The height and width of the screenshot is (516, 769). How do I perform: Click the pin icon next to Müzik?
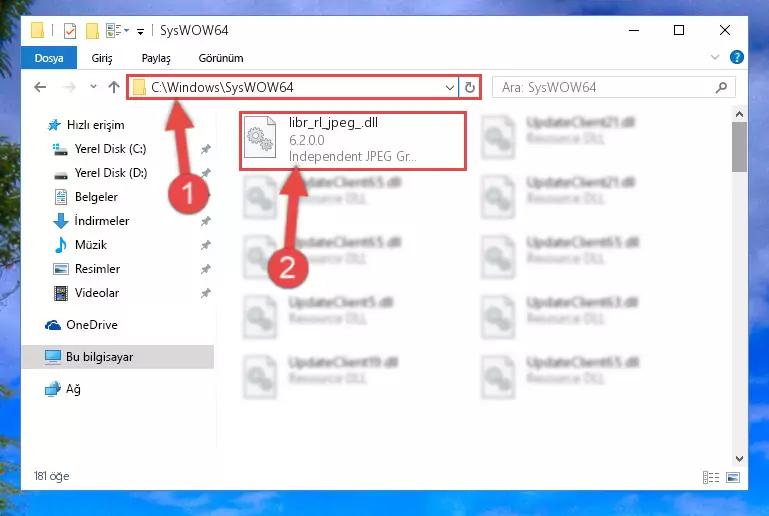point(205,245)
